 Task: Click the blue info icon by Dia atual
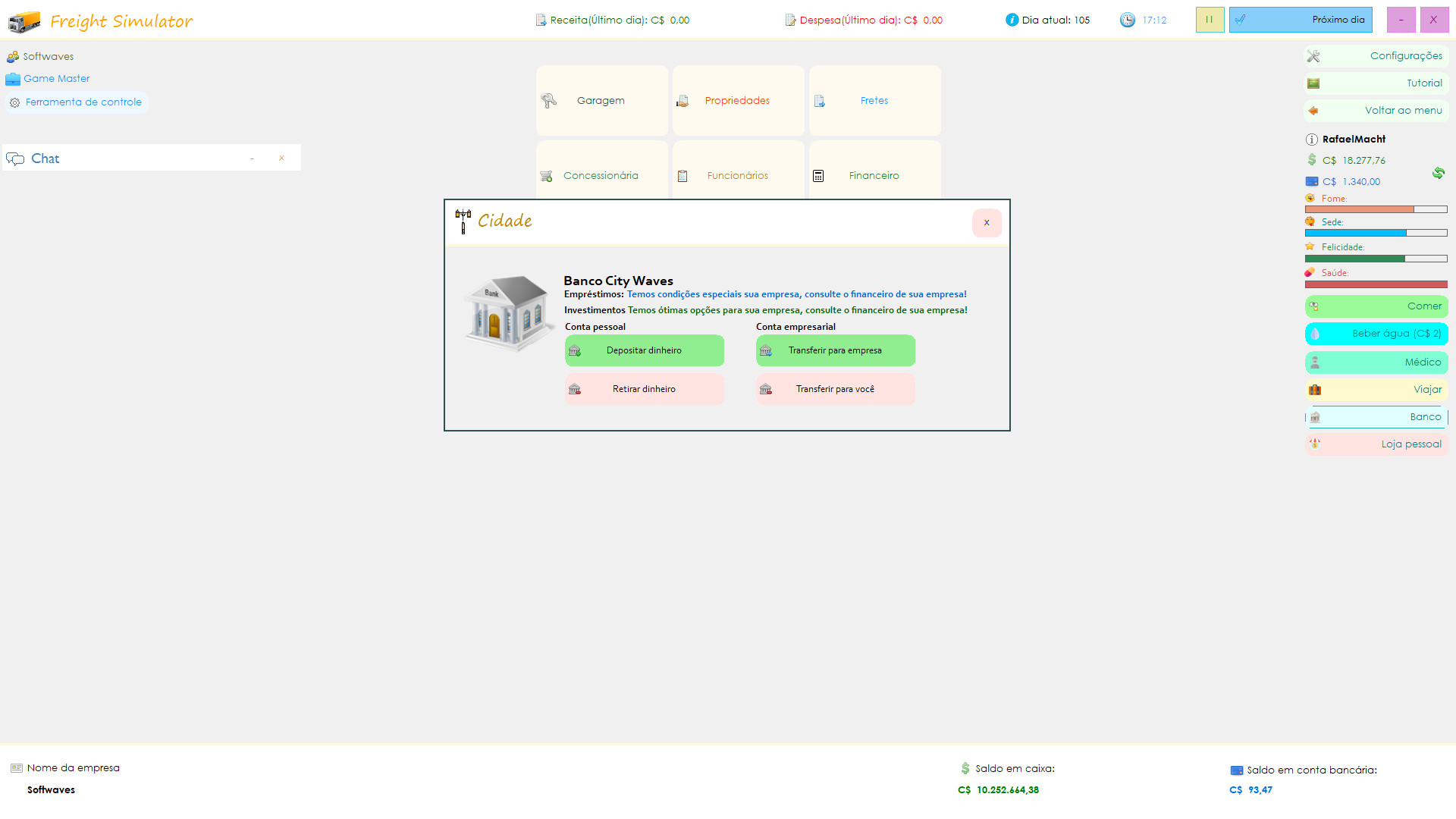[1012, 20]
